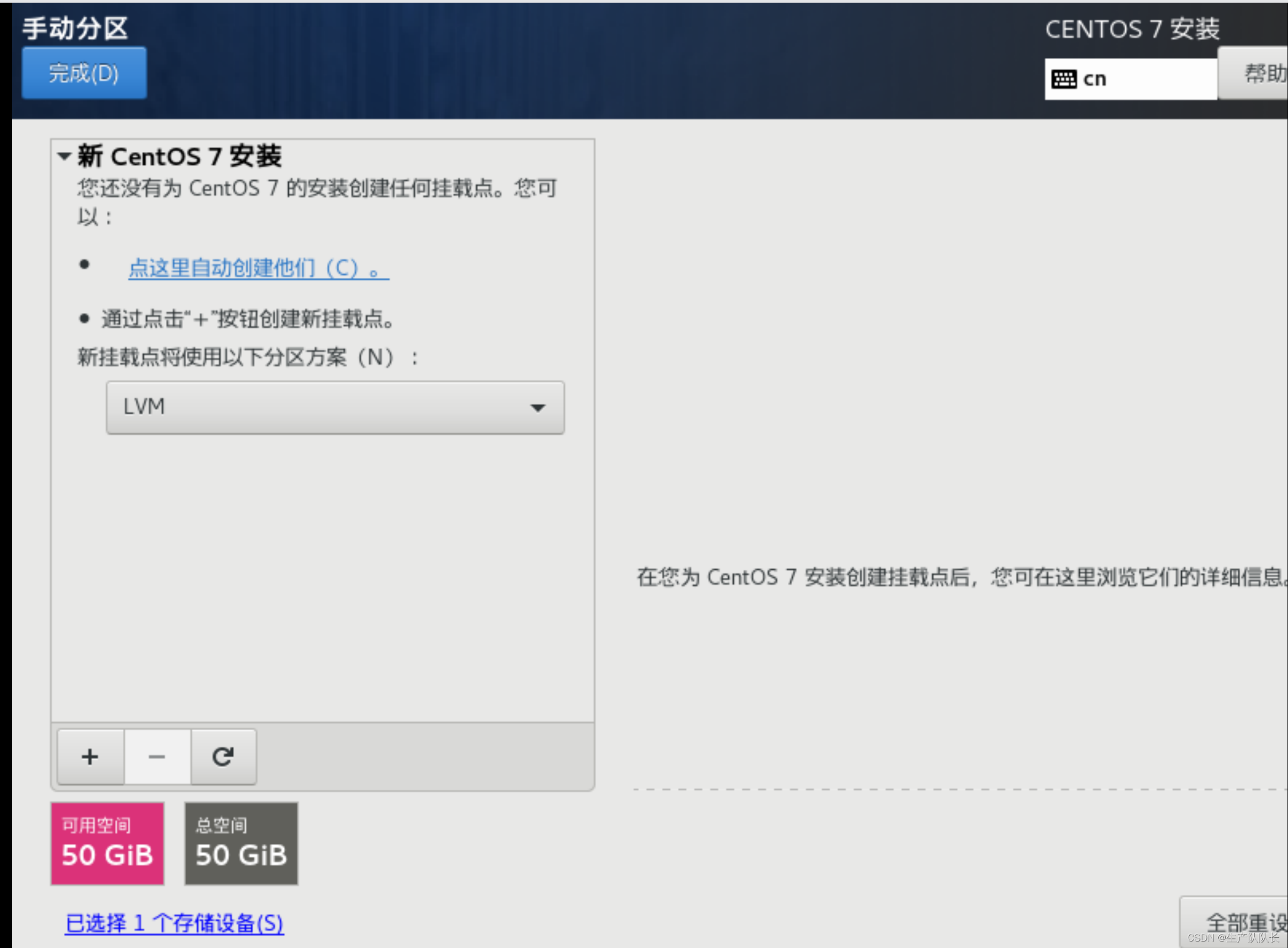Screen dimensions: 1288x948
Task: Click the CENTOS 7 安装 header text
Action: tap(1132, 30)
